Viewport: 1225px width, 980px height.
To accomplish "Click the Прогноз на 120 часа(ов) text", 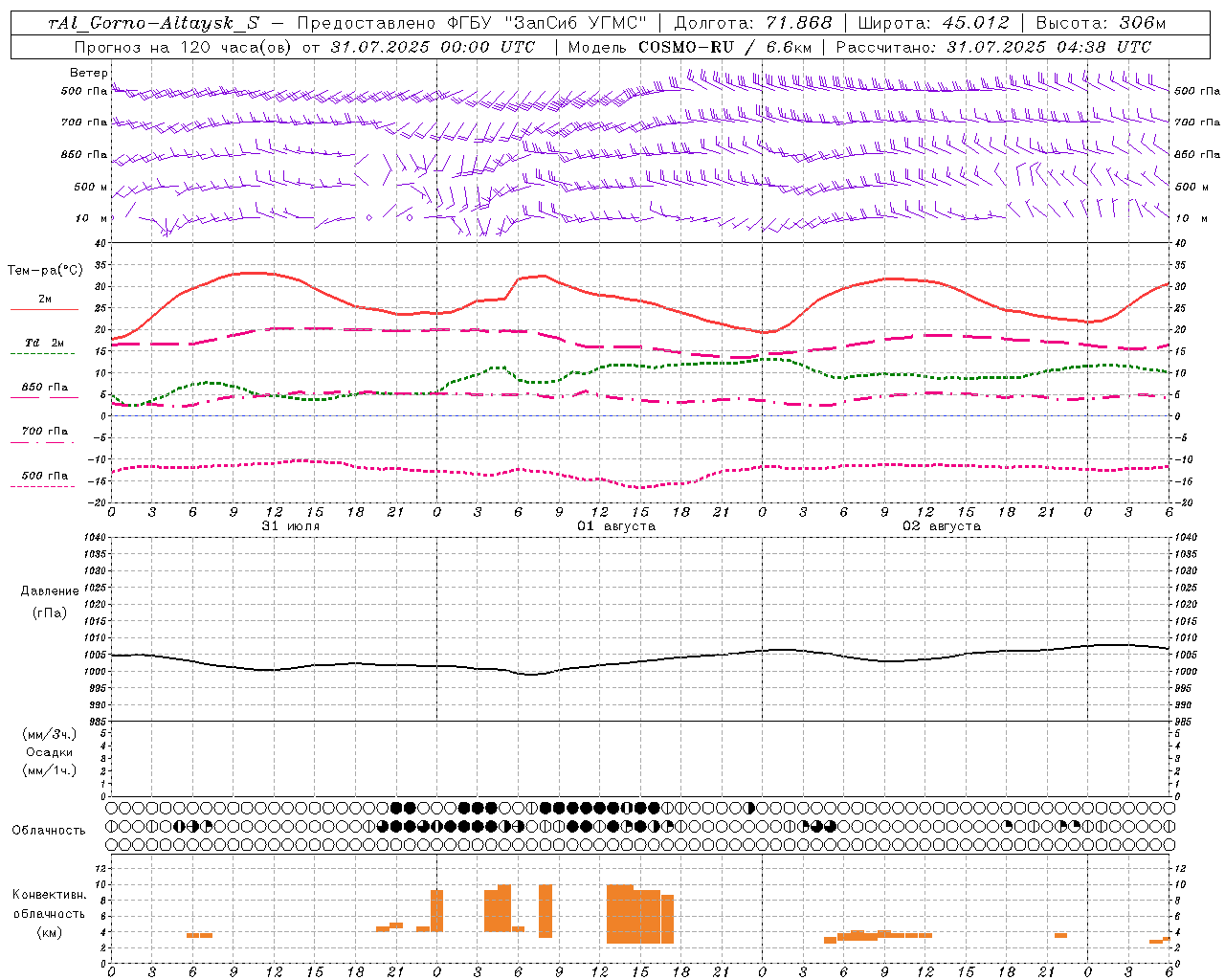I will pos(184,47).
